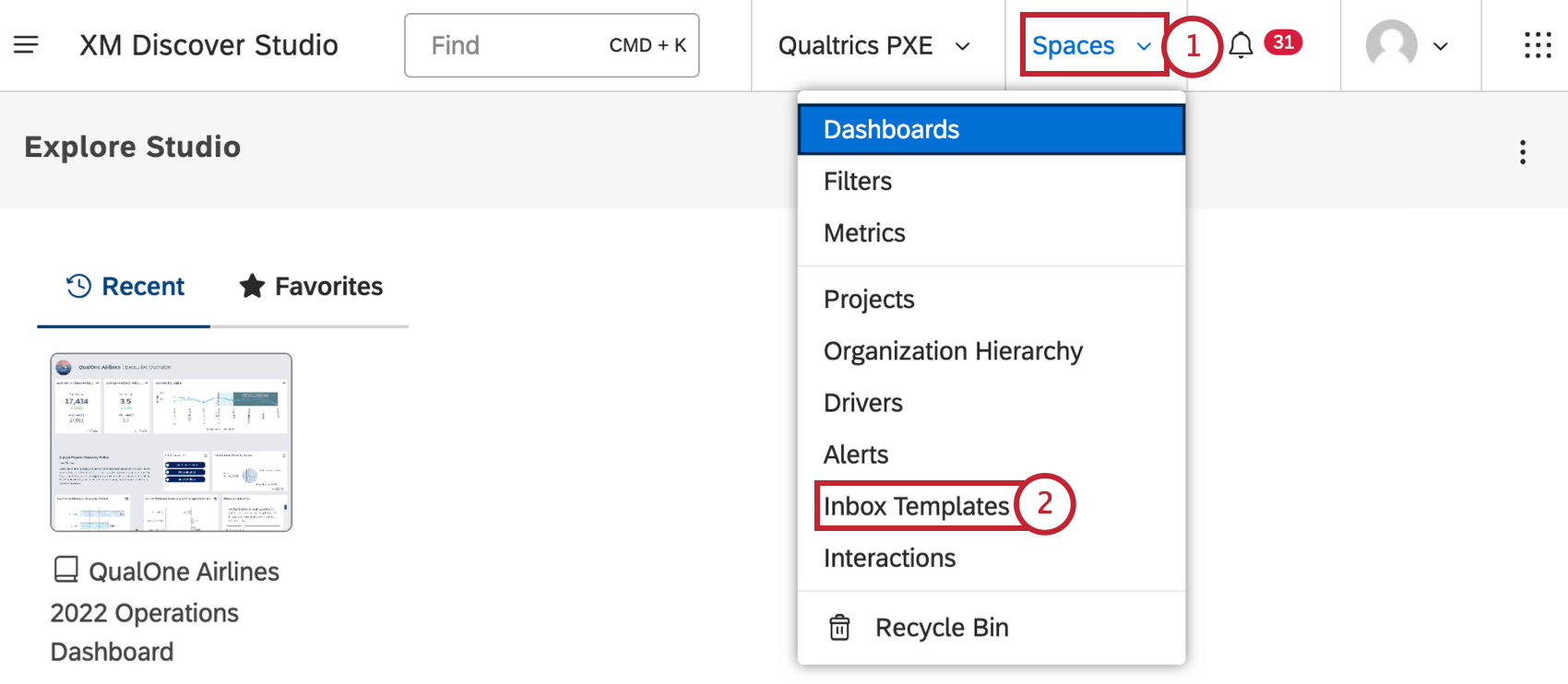The height and width of the screenshot is (684, 1568).
Task: Open the Organization Hierarchy menu entry
Action: click(953, 351)
